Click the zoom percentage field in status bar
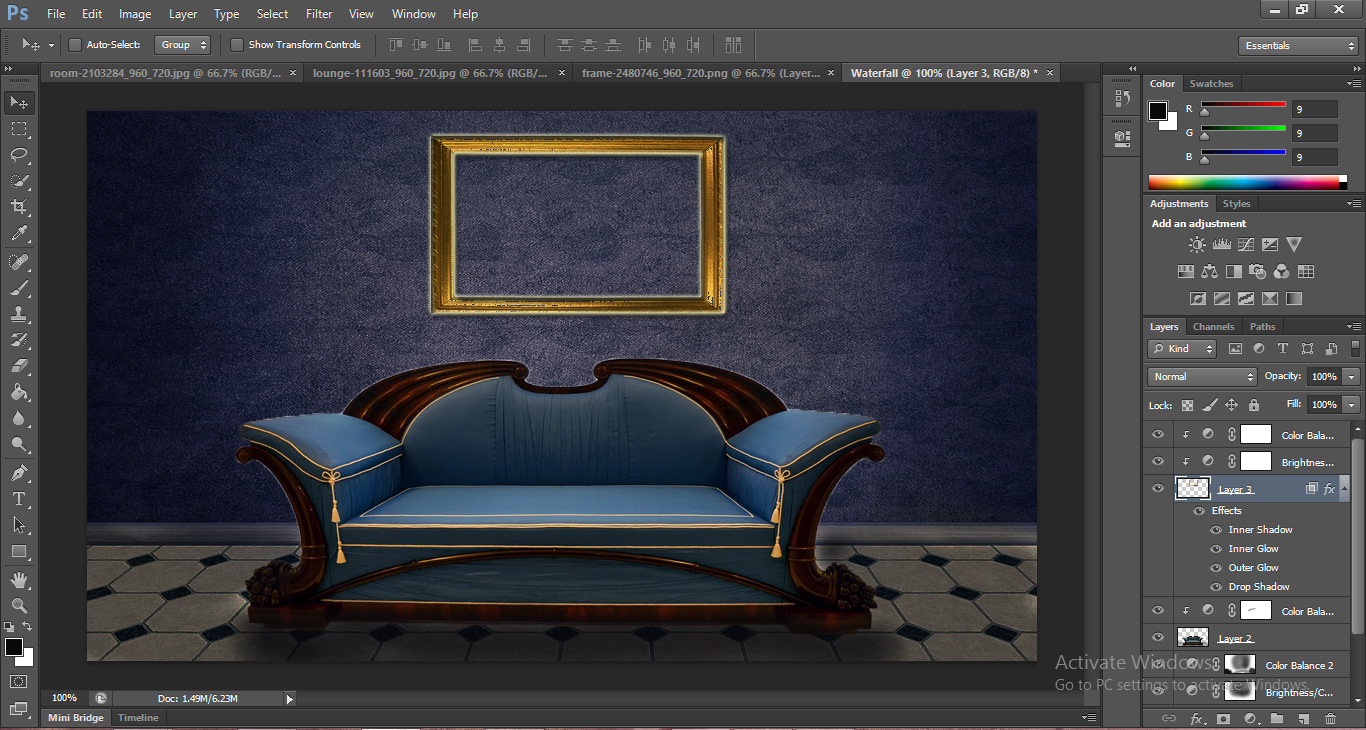1366x730 pixels. 66,698
